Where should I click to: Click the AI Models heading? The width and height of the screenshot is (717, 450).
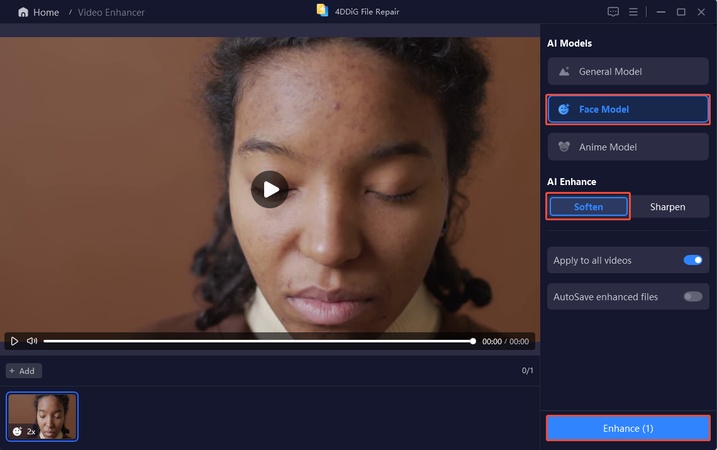coord(569,43)
